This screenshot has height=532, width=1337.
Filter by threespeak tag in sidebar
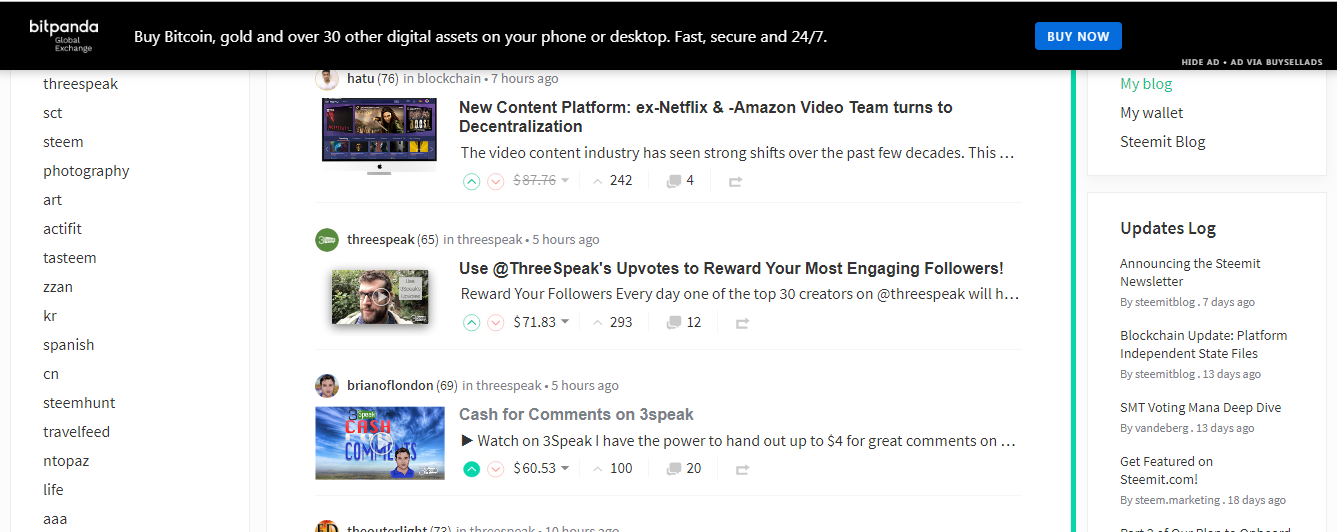point(80,84)
